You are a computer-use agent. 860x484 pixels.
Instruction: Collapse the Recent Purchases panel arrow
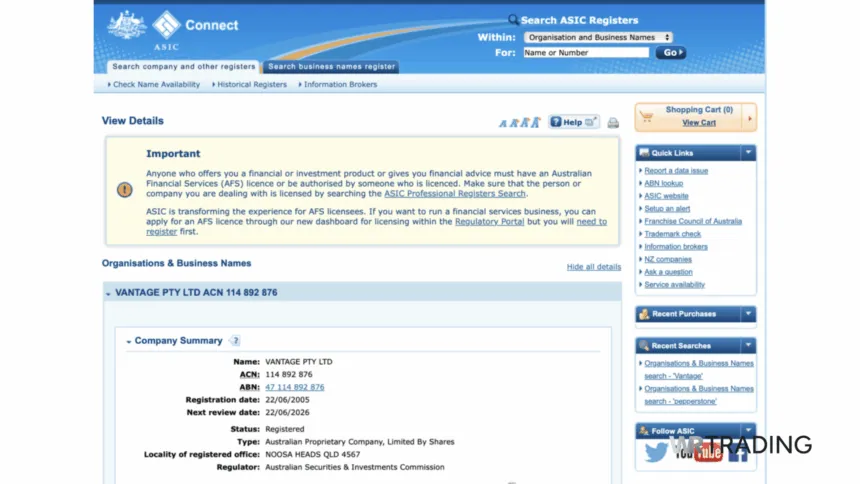[x=748, y=314]
